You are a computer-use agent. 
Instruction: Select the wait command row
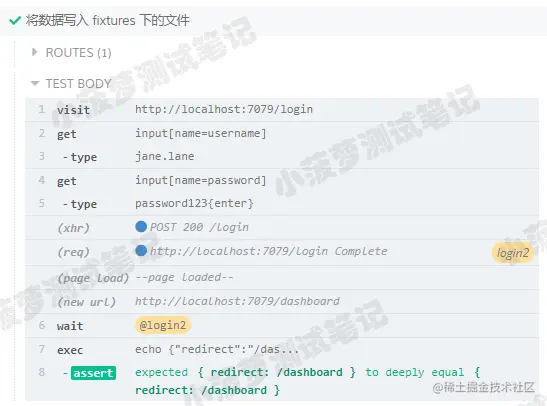[x=282, y=325]
